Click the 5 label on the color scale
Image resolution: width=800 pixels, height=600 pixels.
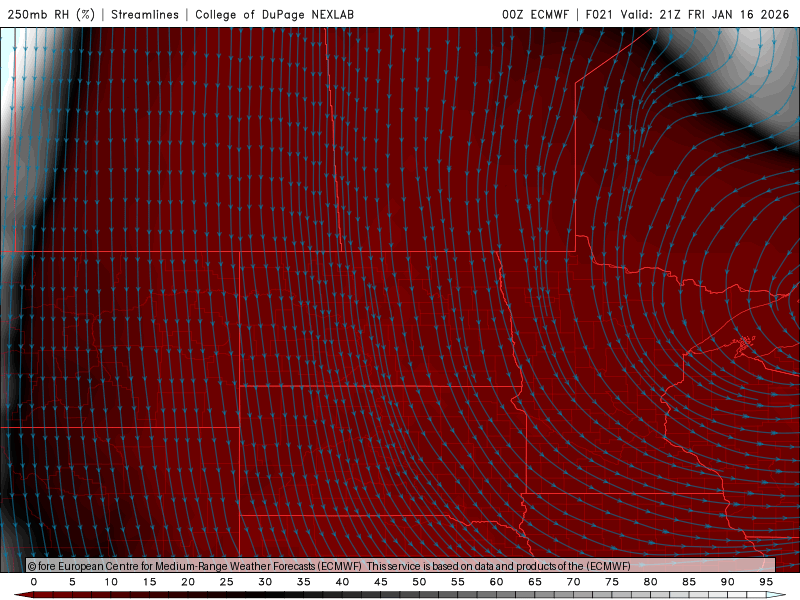[72, 582]
